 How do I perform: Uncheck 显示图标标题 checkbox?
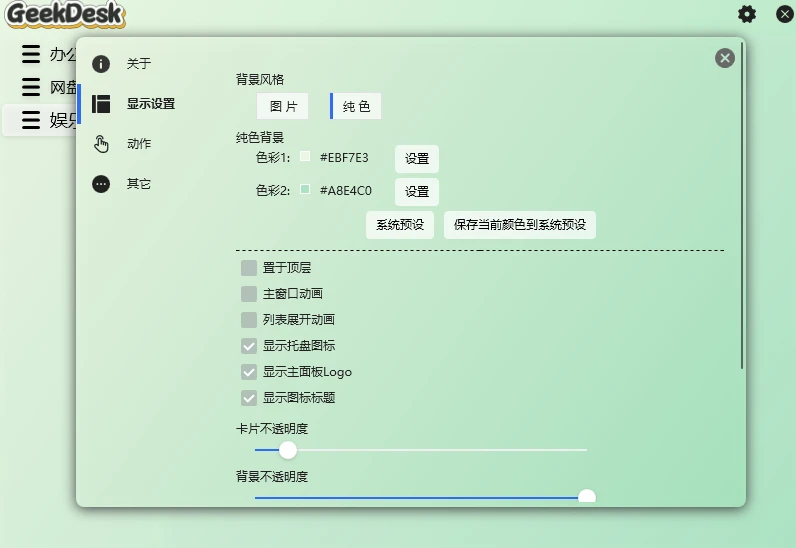pyautogui.click(x=249, y=398)
